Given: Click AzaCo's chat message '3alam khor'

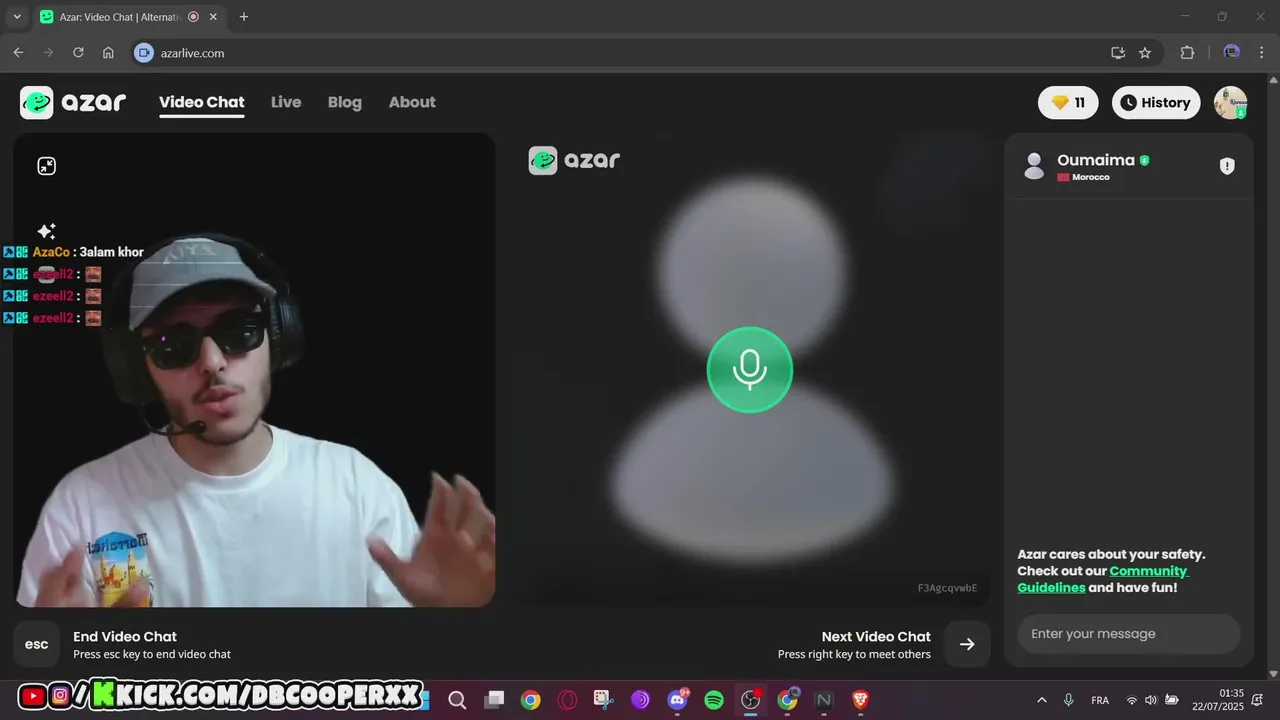Looking at the screenshot, I should (111, 252).
